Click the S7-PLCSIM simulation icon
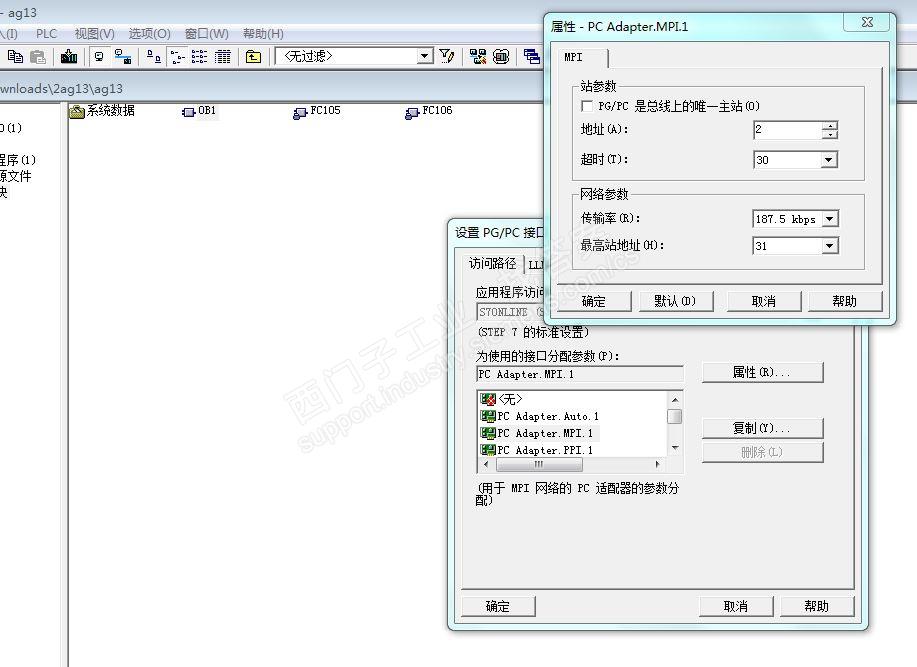Image resolution: width=917 pixels, height=667 pixels. click(501, 57)
